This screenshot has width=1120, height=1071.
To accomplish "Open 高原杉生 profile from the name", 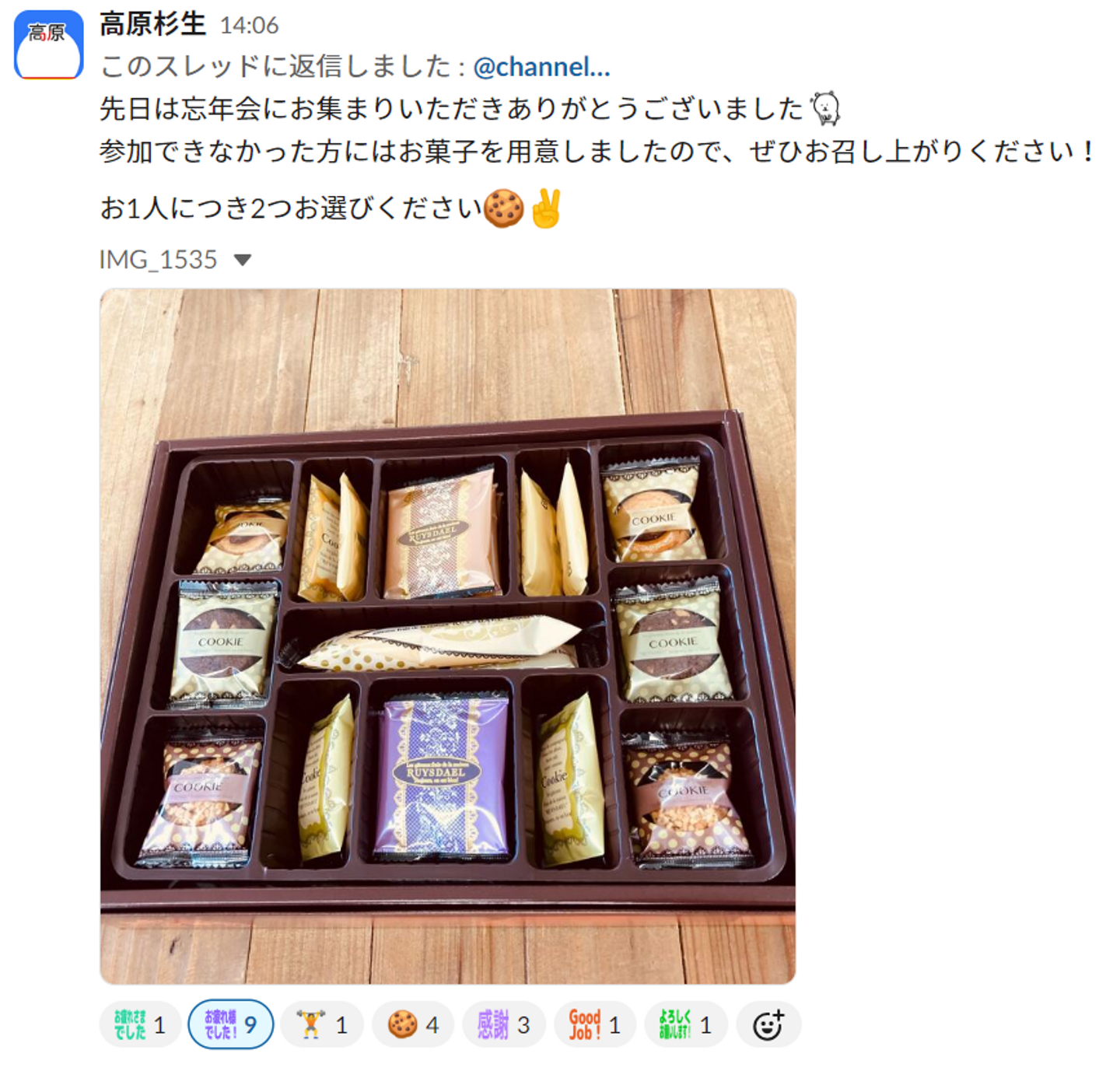I will (x=152, y=24).
